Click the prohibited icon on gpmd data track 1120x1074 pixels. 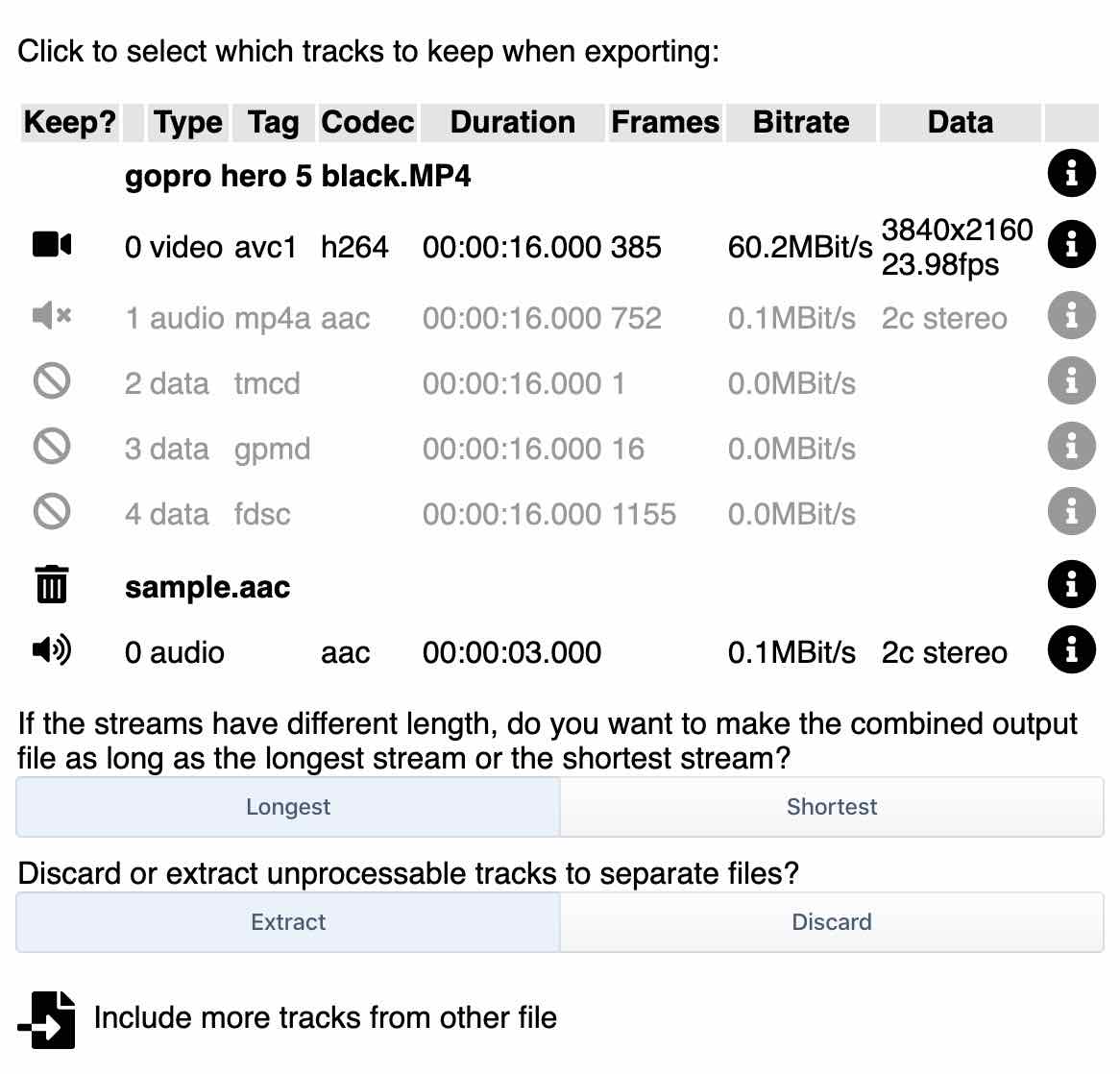pyautogui.click(x=52, y=446)
